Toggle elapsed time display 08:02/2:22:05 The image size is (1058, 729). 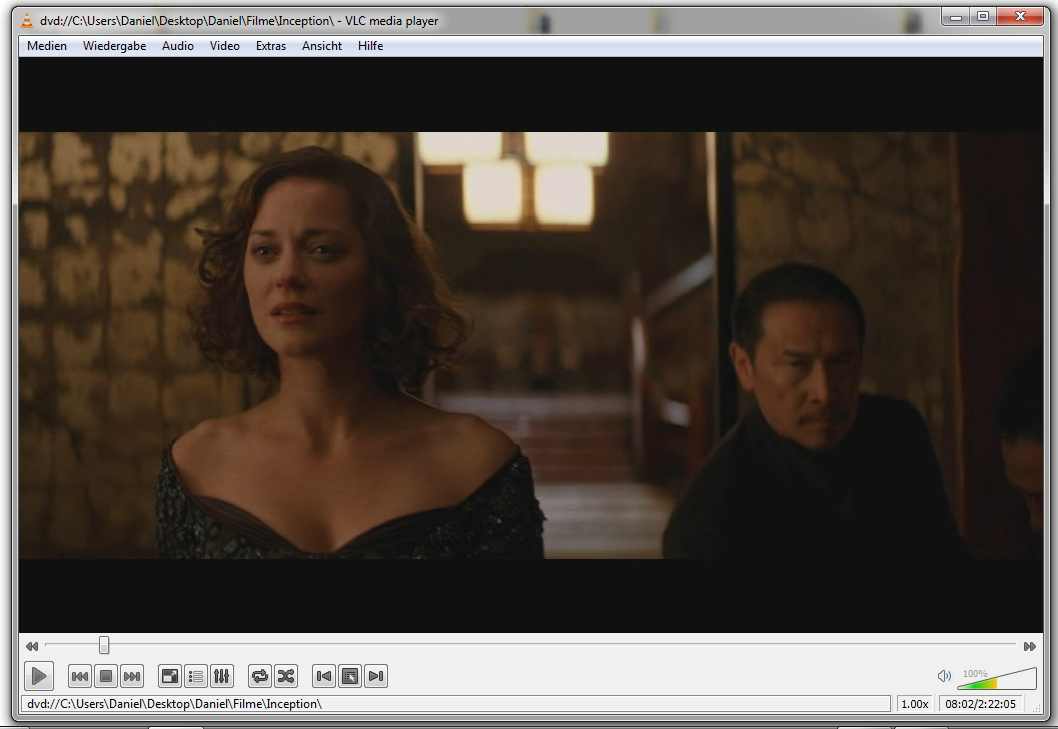click(x=980, y=704)
